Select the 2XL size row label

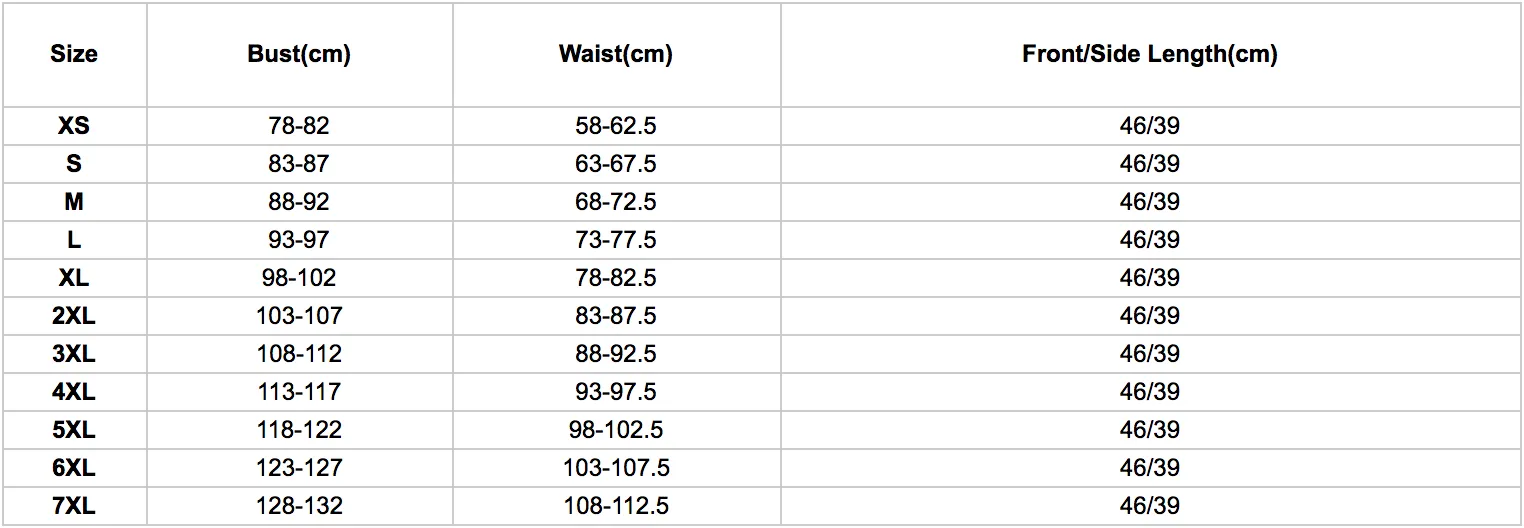pyautogui.click(x=74, y=316)
